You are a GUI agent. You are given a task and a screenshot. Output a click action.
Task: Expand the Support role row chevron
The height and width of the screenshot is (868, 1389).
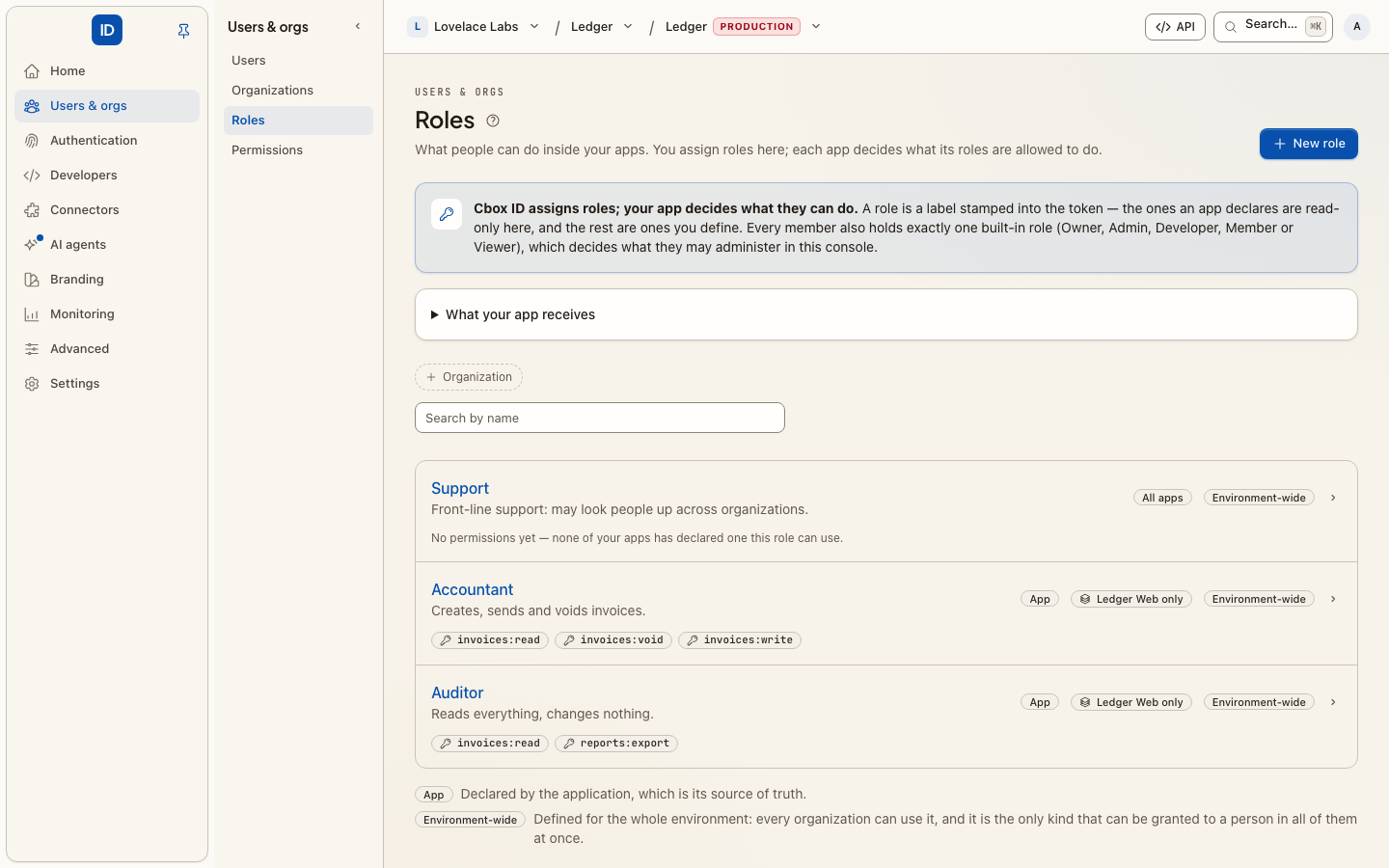1333,499
